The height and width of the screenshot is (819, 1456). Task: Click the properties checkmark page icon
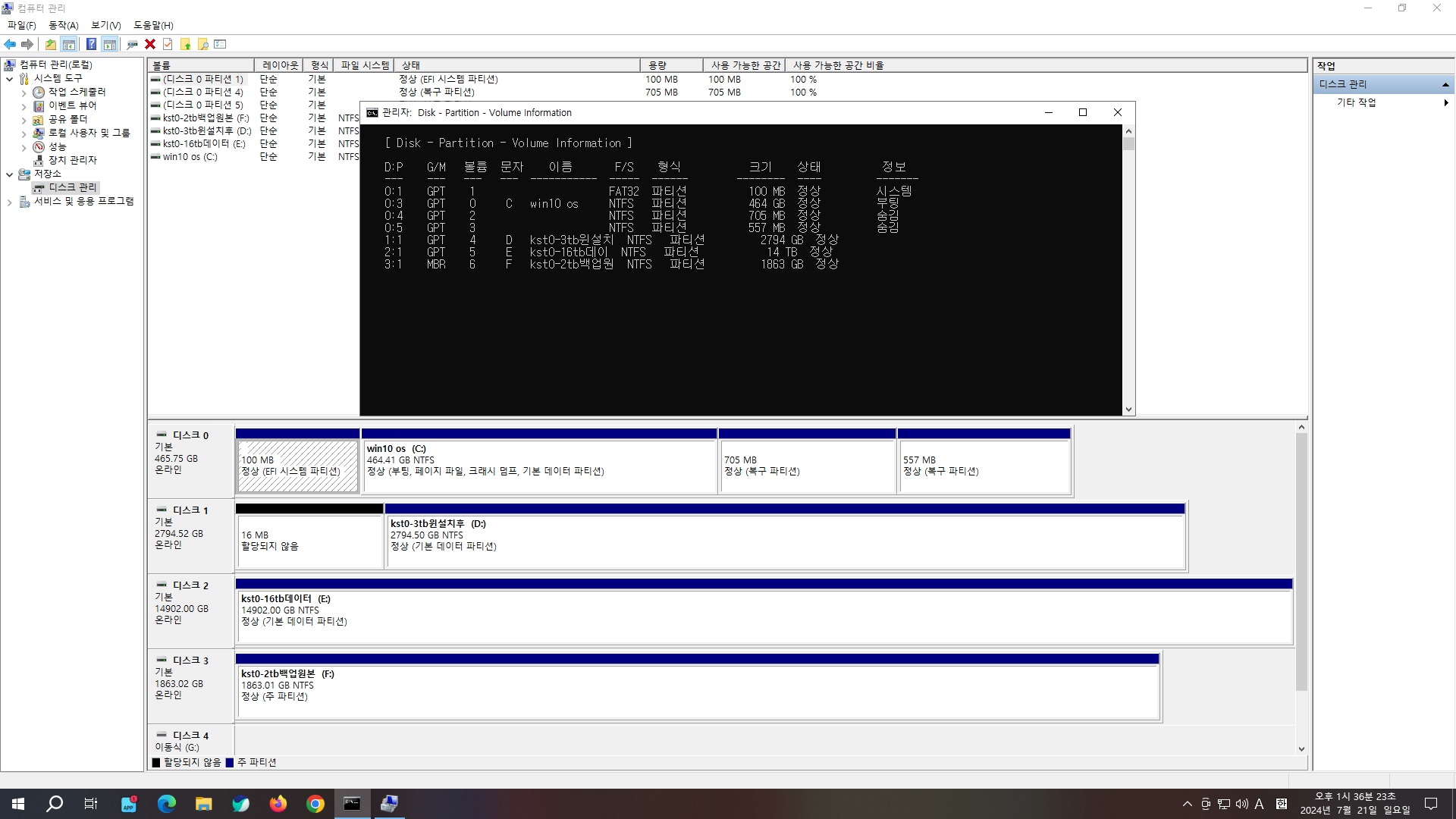(x=168, y=44)
